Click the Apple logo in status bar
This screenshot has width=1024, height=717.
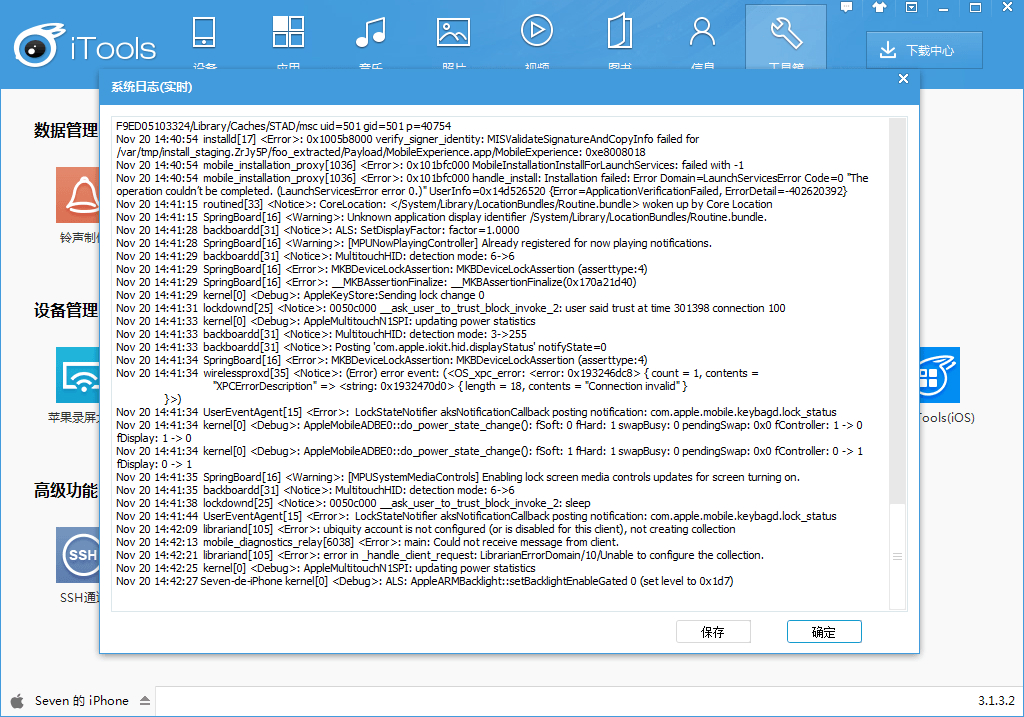click(17, 701)
